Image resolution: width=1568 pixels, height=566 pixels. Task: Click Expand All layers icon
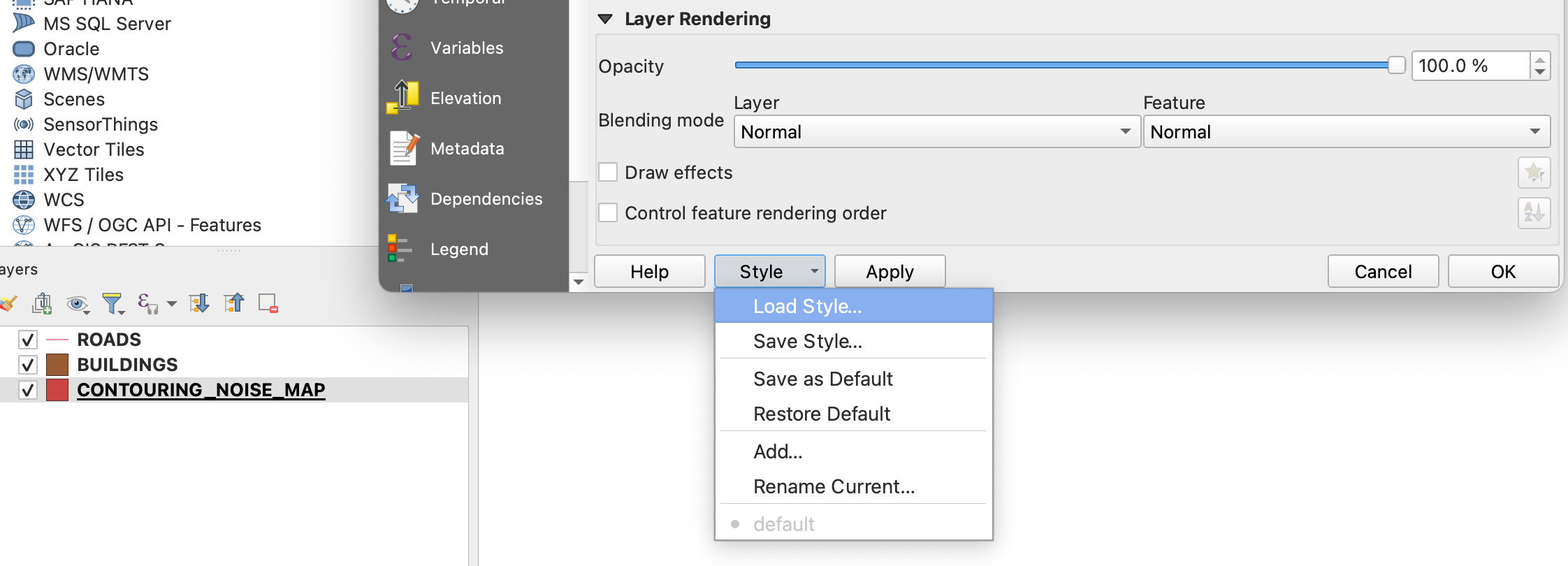(x=199, y=303)
